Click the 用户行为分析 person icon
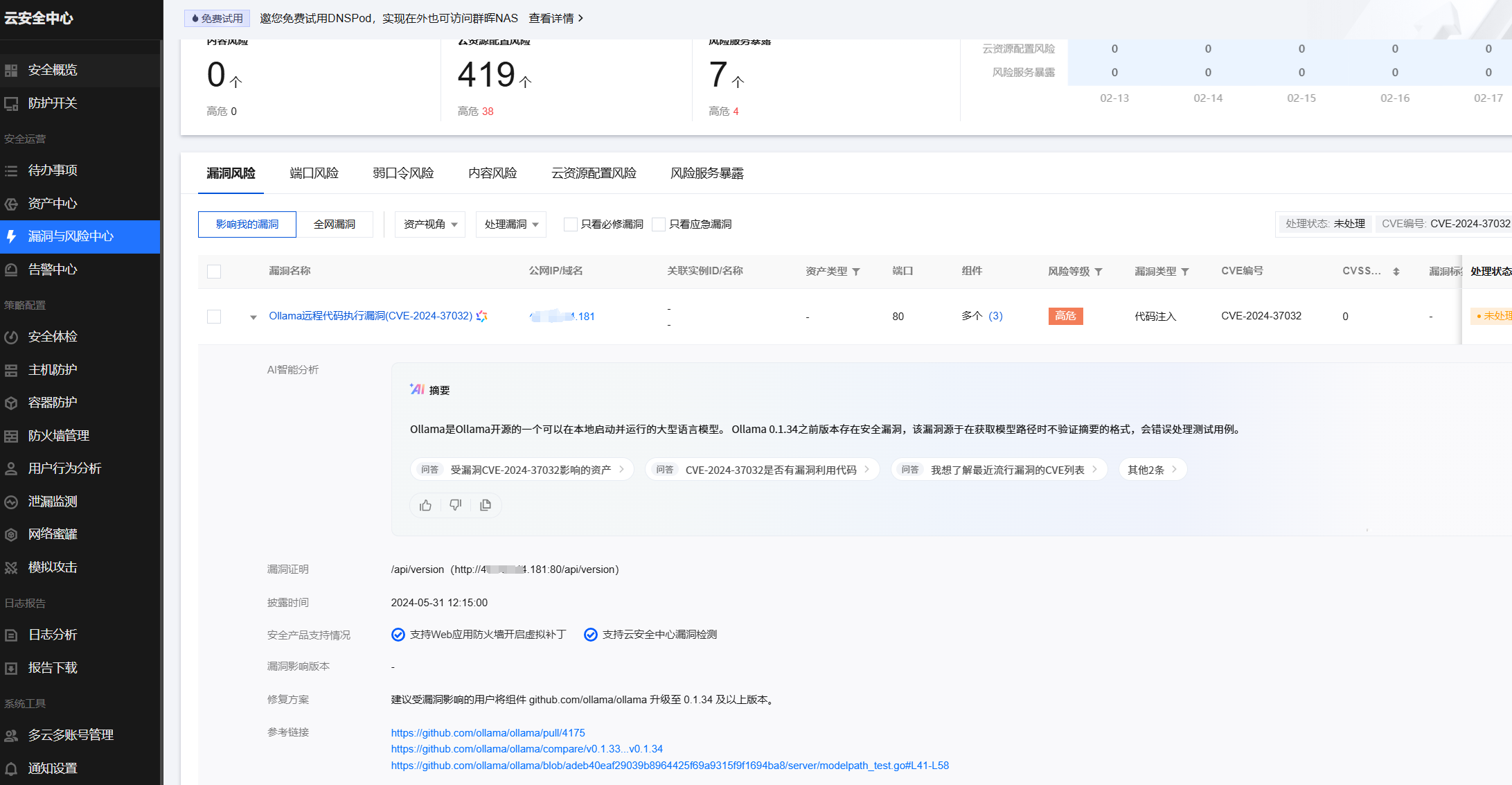1512x785 pixels. coord(11,469)
